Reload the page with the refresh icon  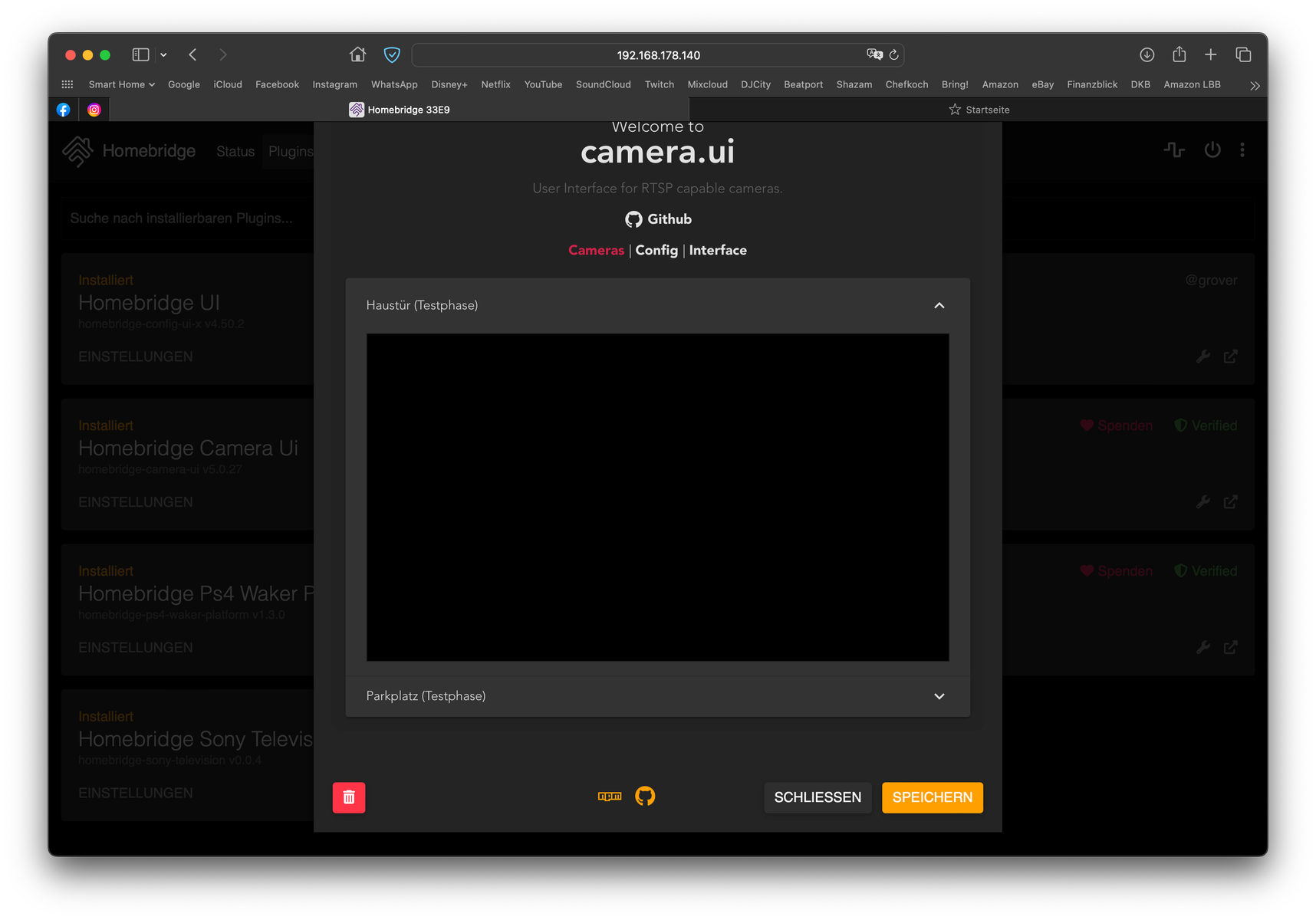point(893,55)
